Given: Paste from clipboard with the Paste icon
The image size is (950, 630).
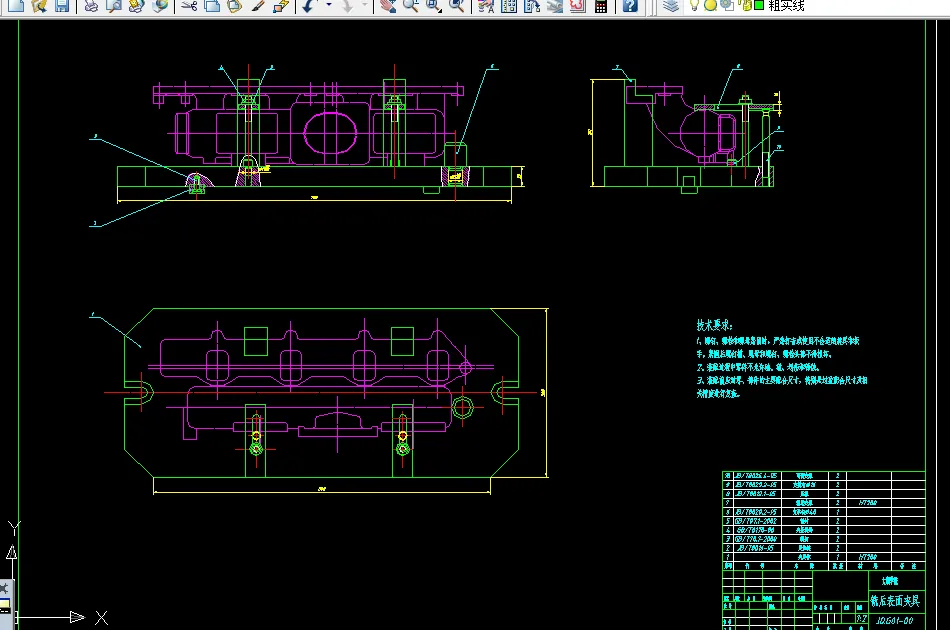Looking at the screenshot, I should click(235, 5).
